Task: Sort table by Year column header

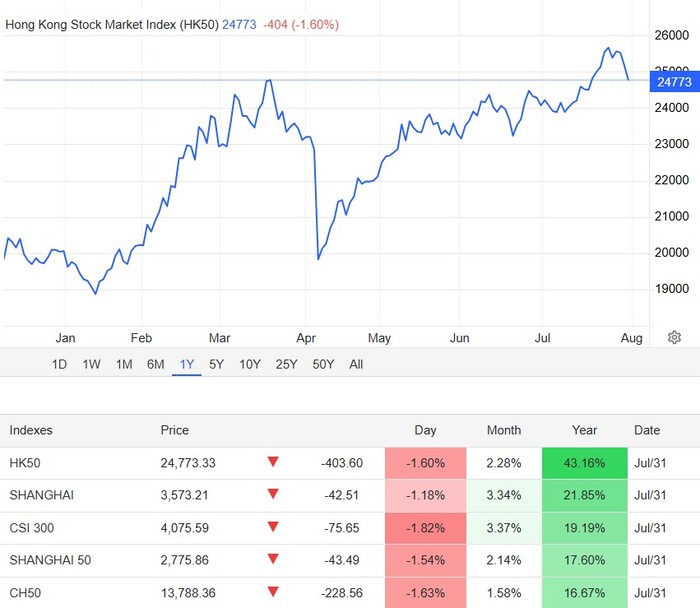Action: [x=584, y=431]
